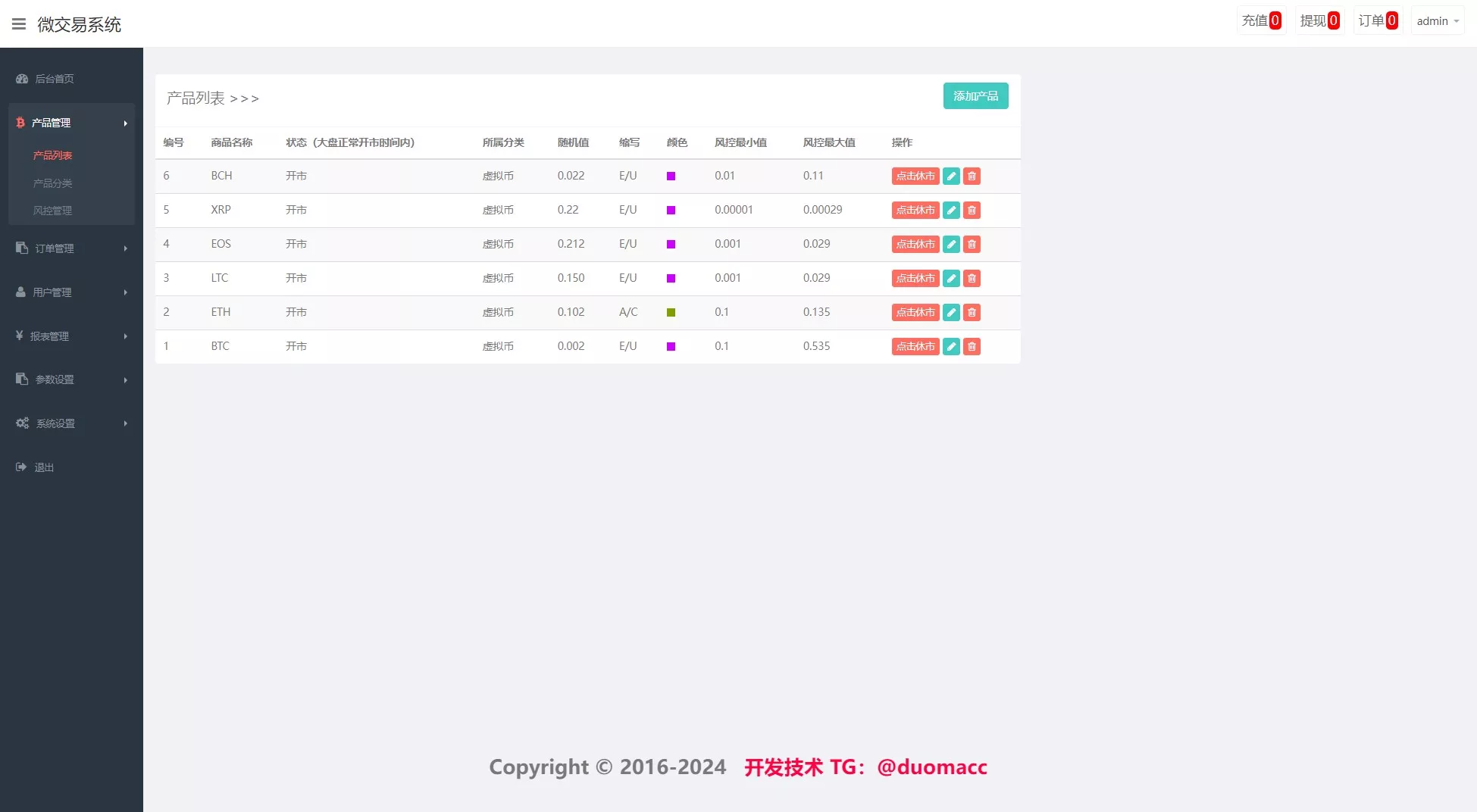This screenshot has width=1477, height=812.
Task: Delete the LTC product via trash icon
Action: [972, 279]
